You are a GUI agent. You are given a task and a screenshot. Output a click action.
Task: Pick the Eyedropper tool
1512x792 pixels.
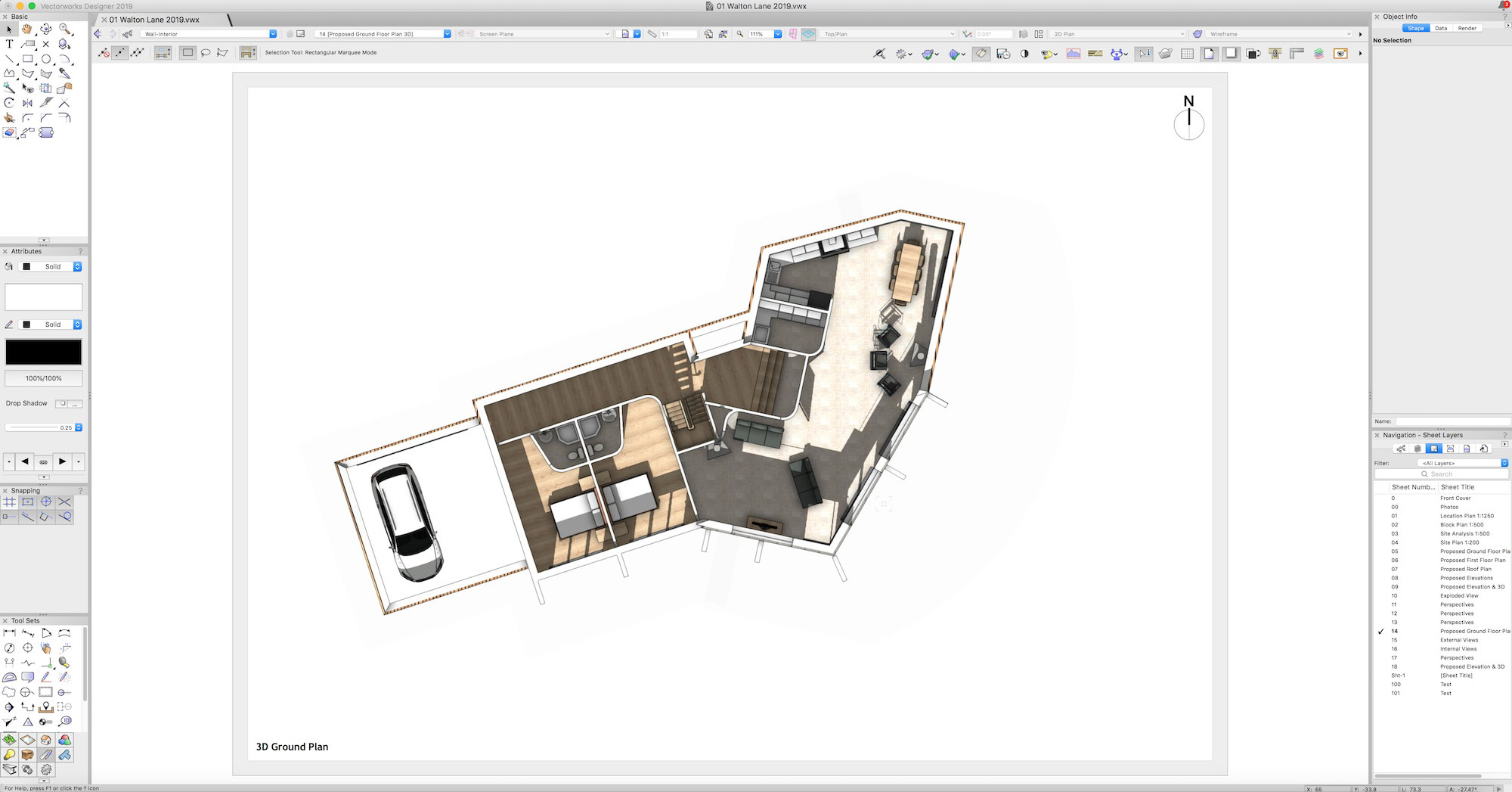click(64, 73)
